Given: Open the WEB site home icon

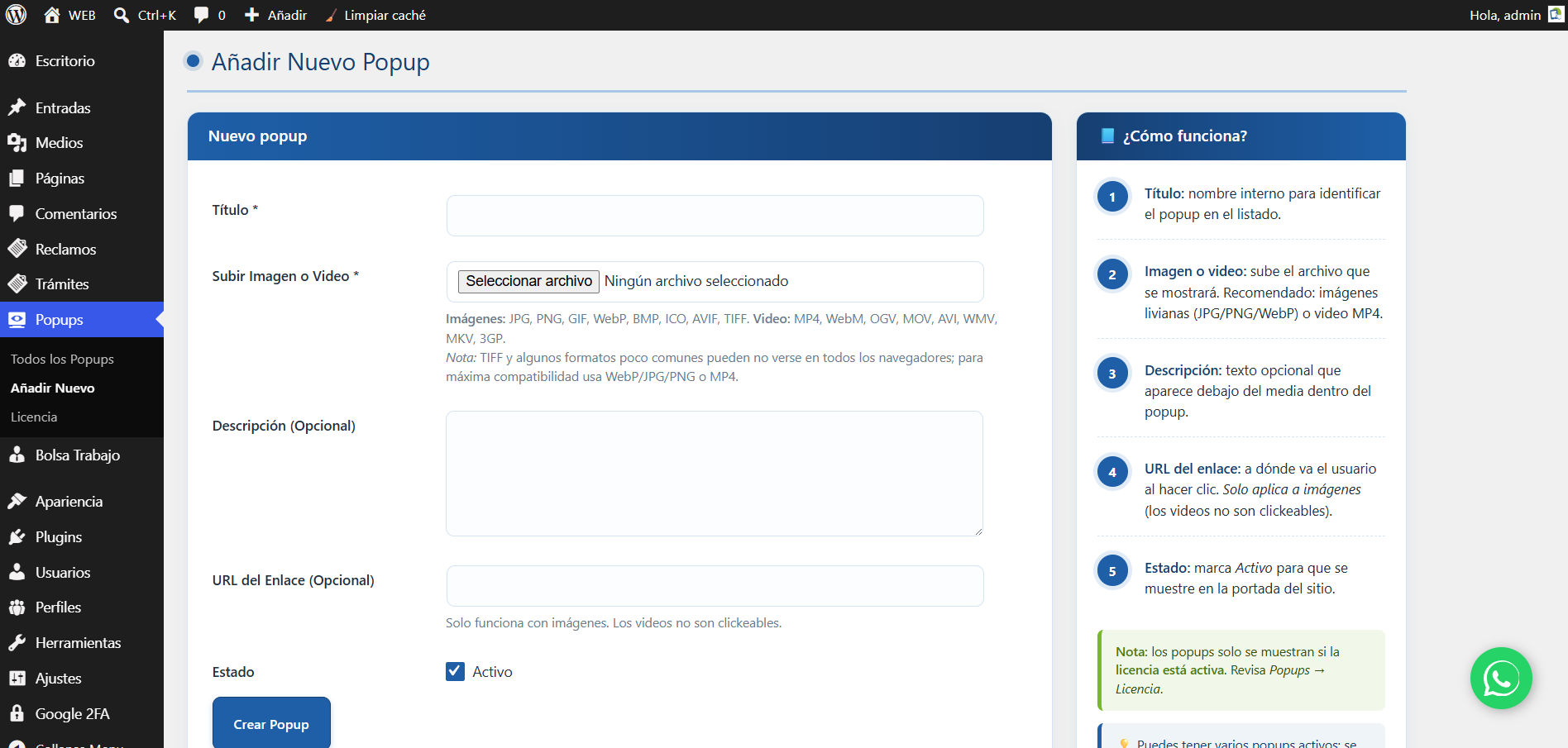Looking at the screenshot, I should (x=52, y=15).
